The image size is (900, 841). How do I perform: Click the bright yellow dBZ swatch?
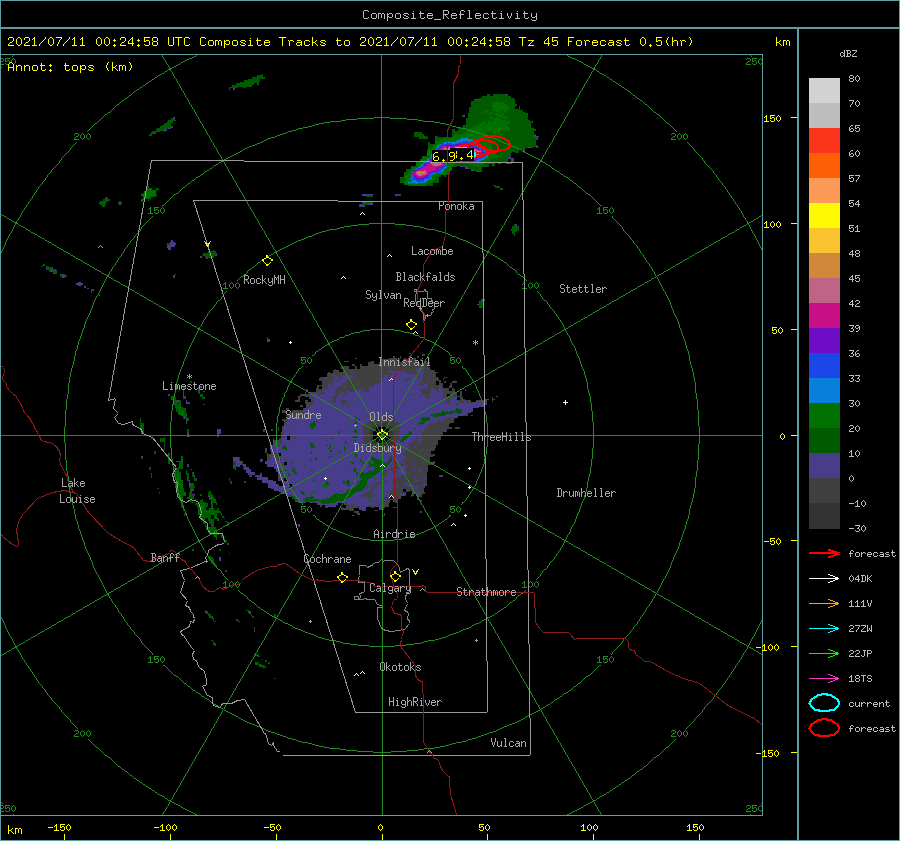click(x=824, y=216)
